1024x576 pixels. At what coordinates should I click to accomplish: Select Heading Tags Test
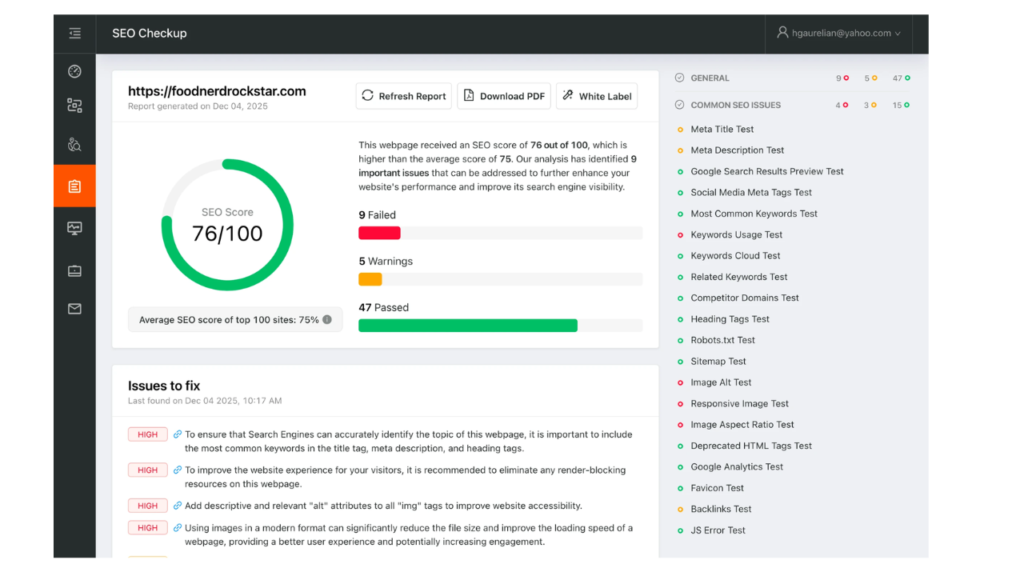729,319
